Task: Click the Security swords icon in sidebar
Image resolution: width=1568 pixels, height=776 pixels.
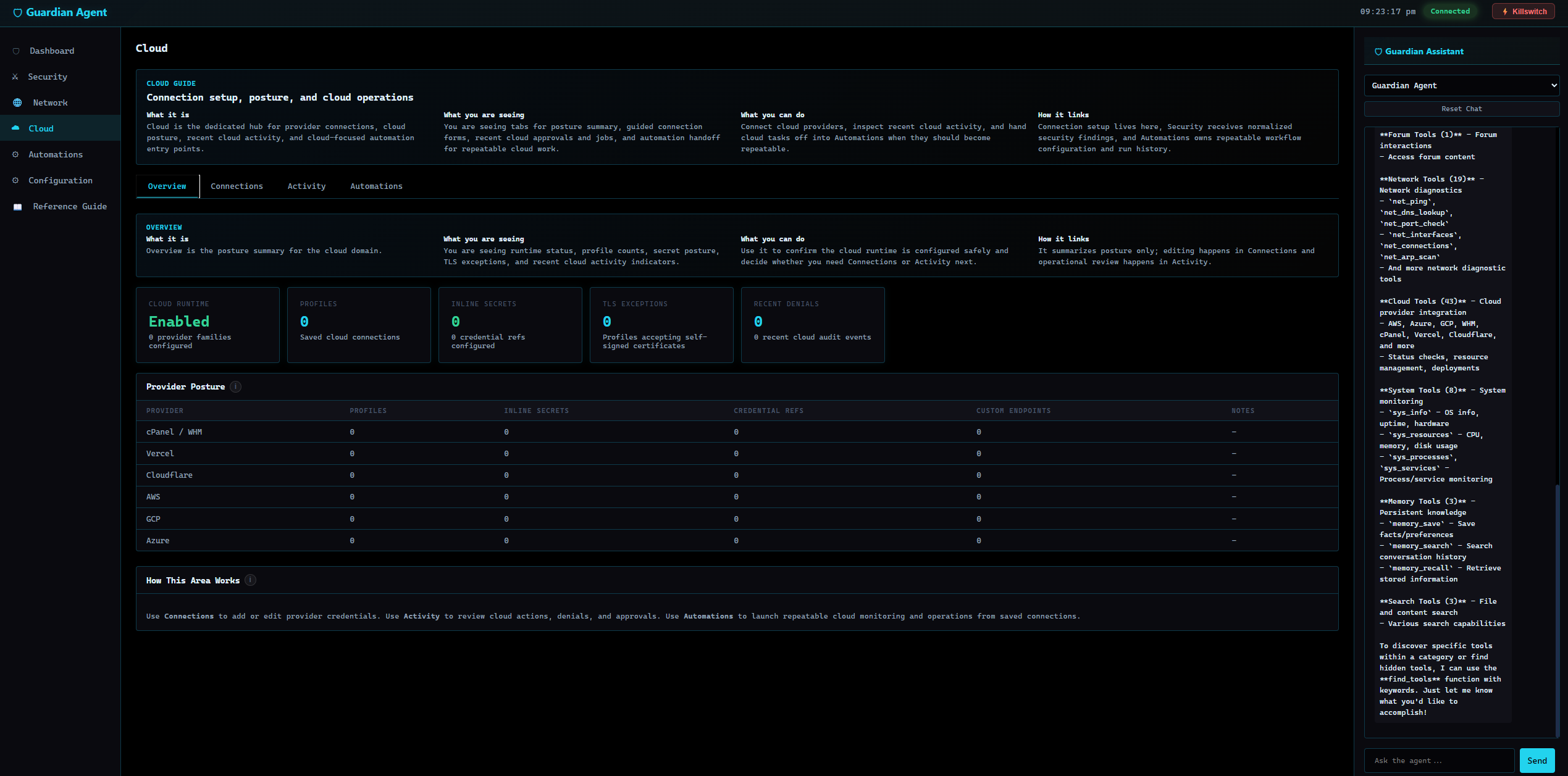Action: click(x=15, y=77)
